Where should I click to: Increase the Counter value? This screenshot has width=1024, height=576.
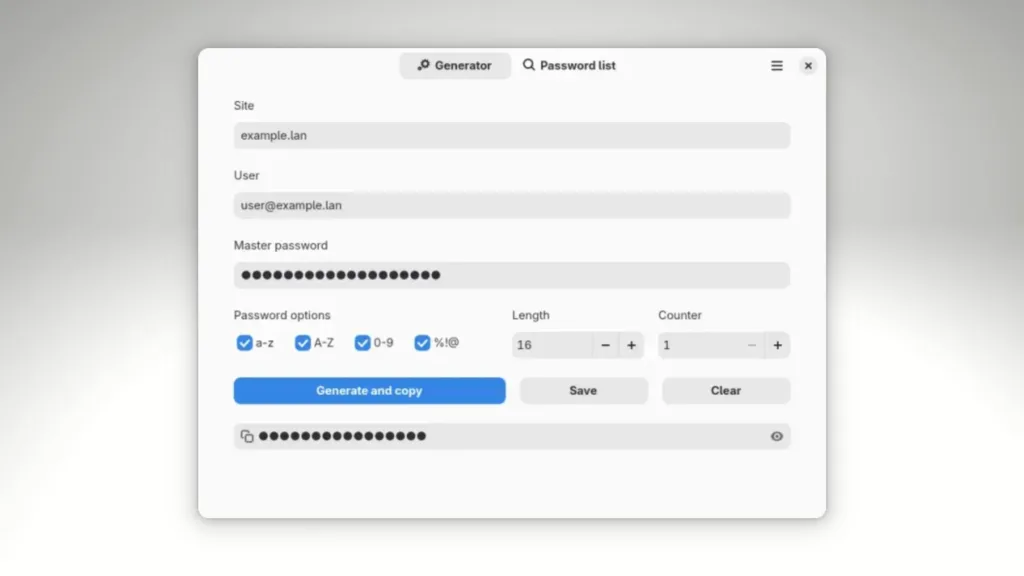tap(777, 345)
